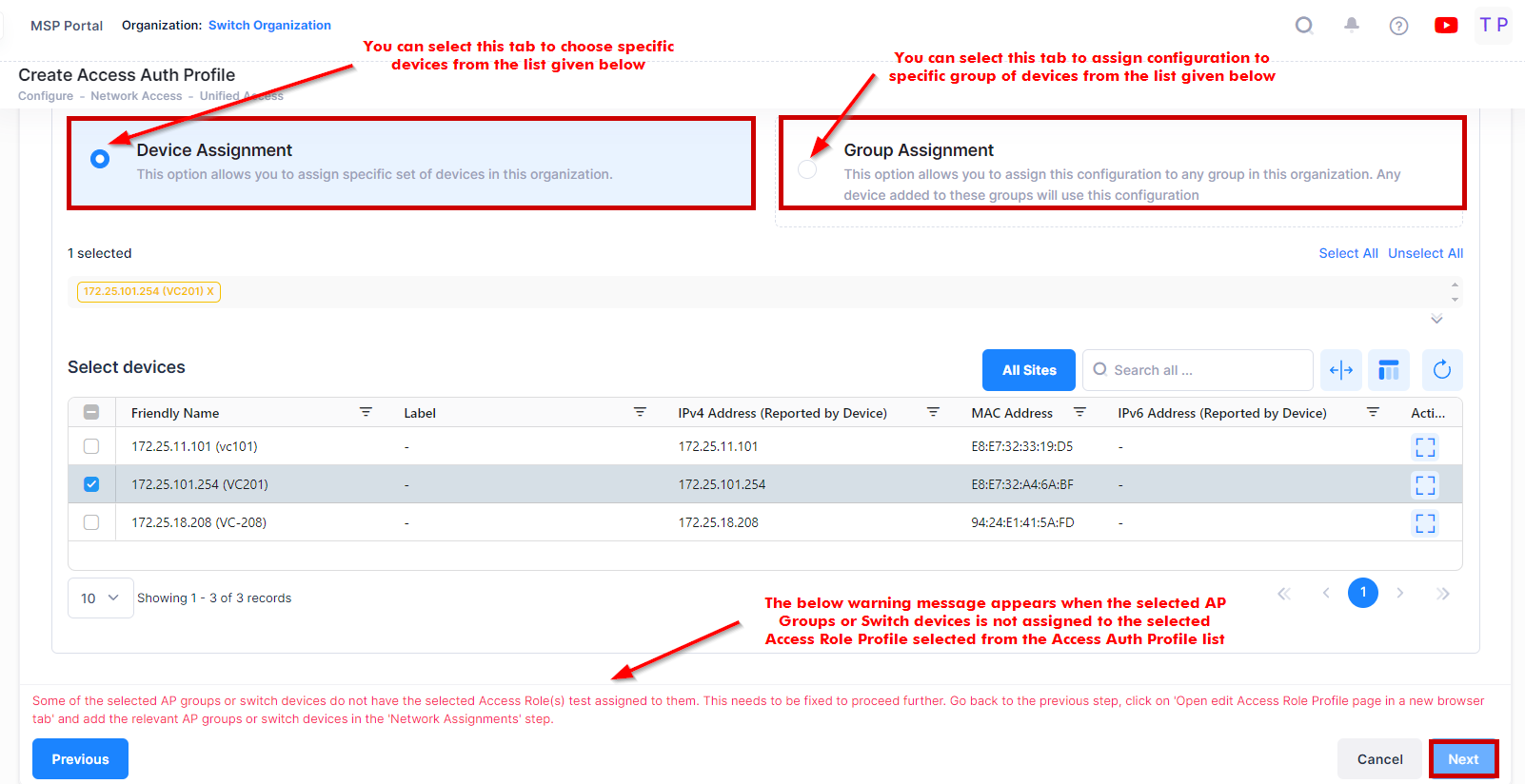Click the search magnifier icon in header

pyautogui.click(x=1304, y=26)
